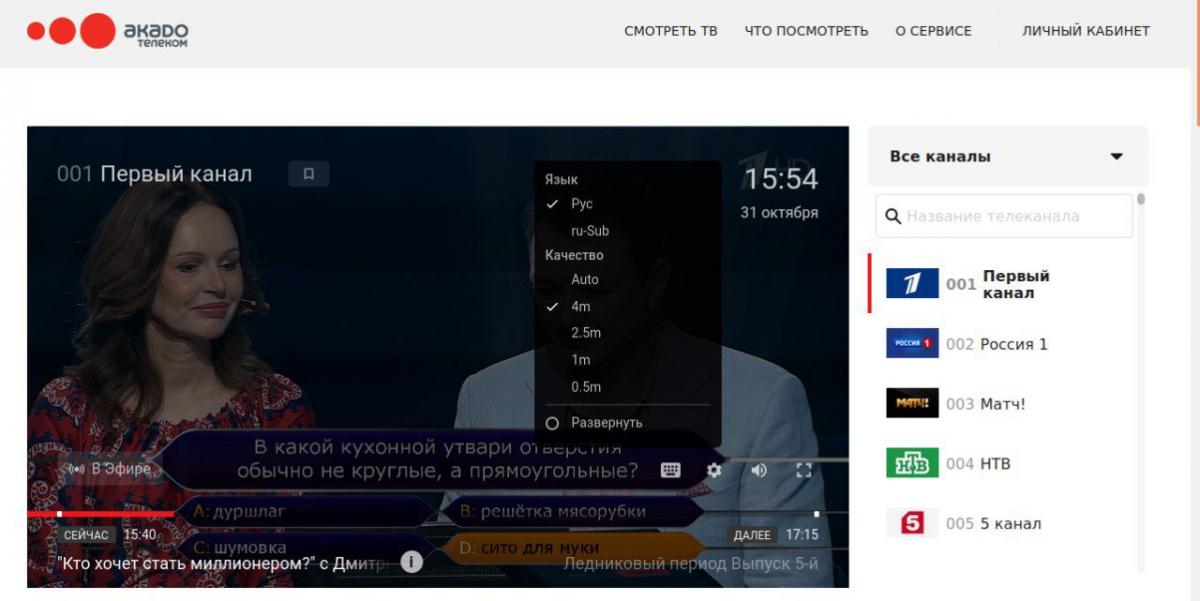The width and height of the screenshot is (1200, 601).
Task: Open player settings gear icon
Action: coord(714,470)
